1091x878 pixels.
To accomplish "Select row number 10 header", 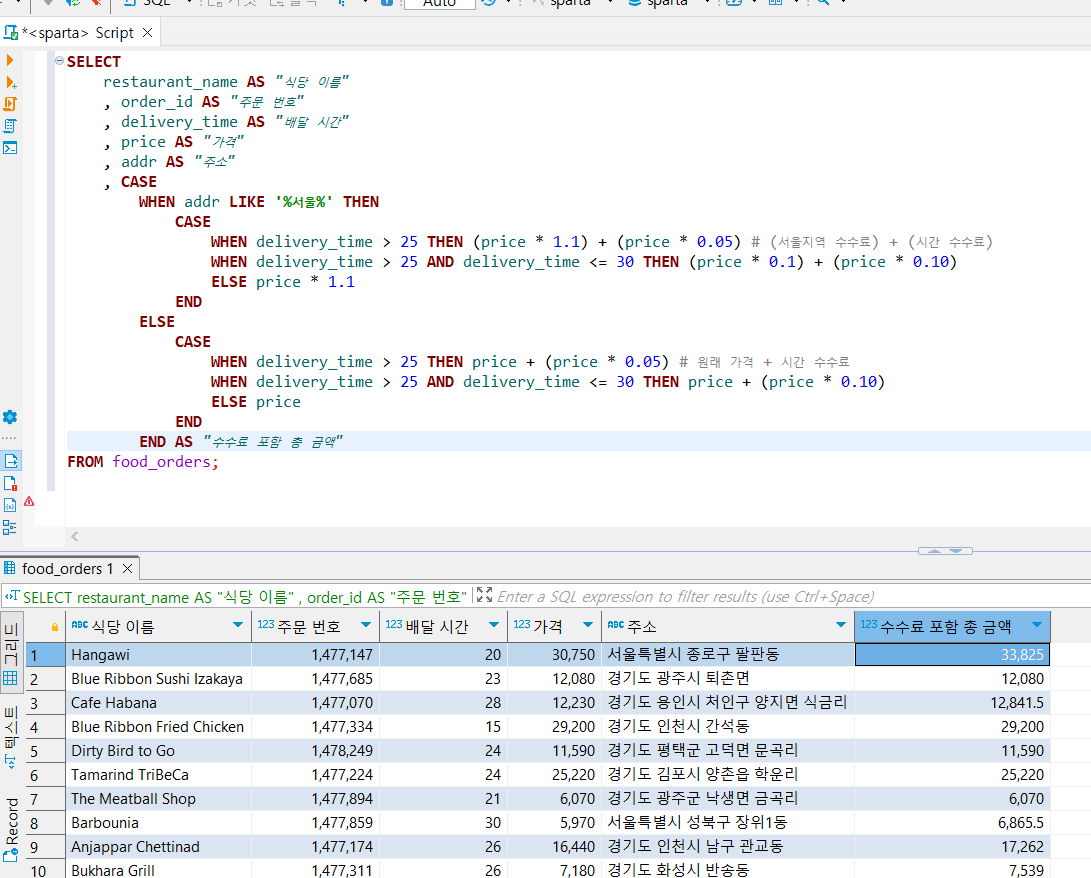I will coord(45,870).
